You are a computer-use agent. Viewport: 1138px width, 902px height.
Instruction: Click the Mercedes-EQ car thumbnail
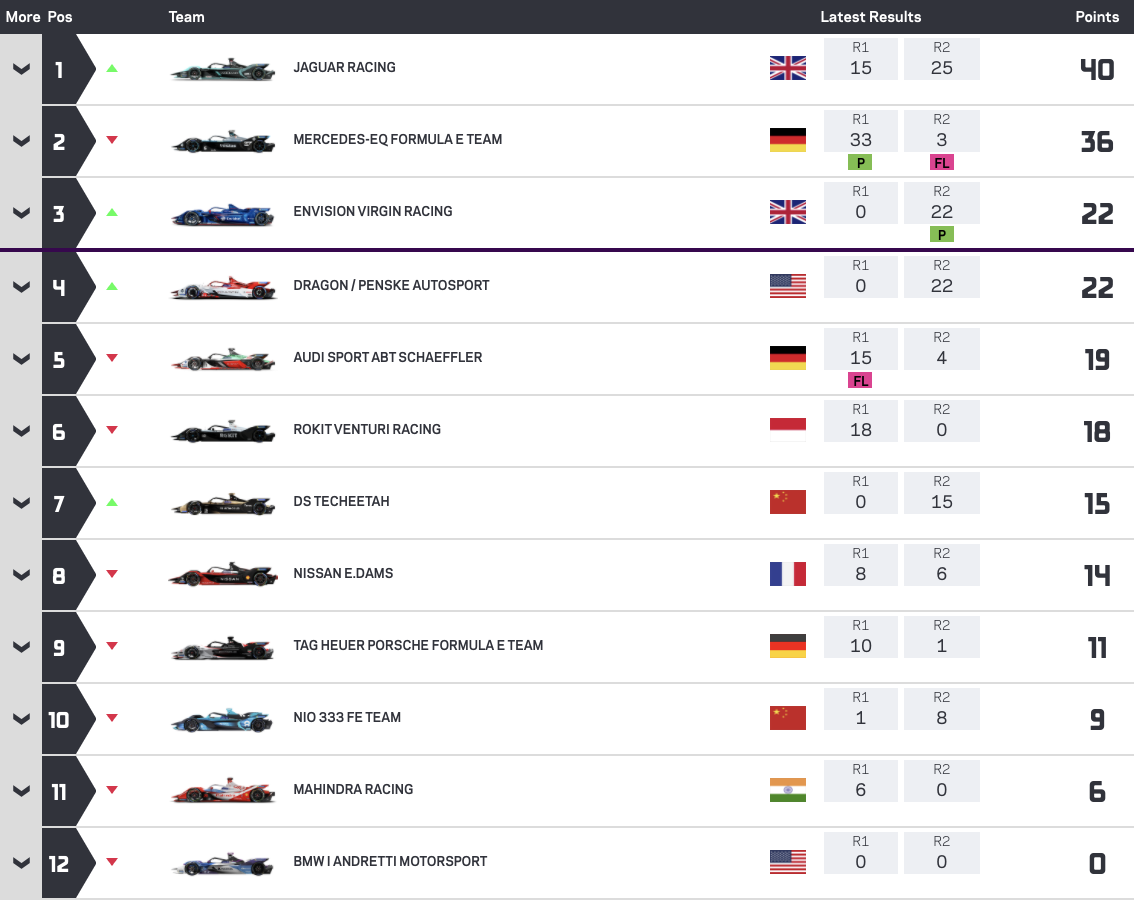point(222,142)
